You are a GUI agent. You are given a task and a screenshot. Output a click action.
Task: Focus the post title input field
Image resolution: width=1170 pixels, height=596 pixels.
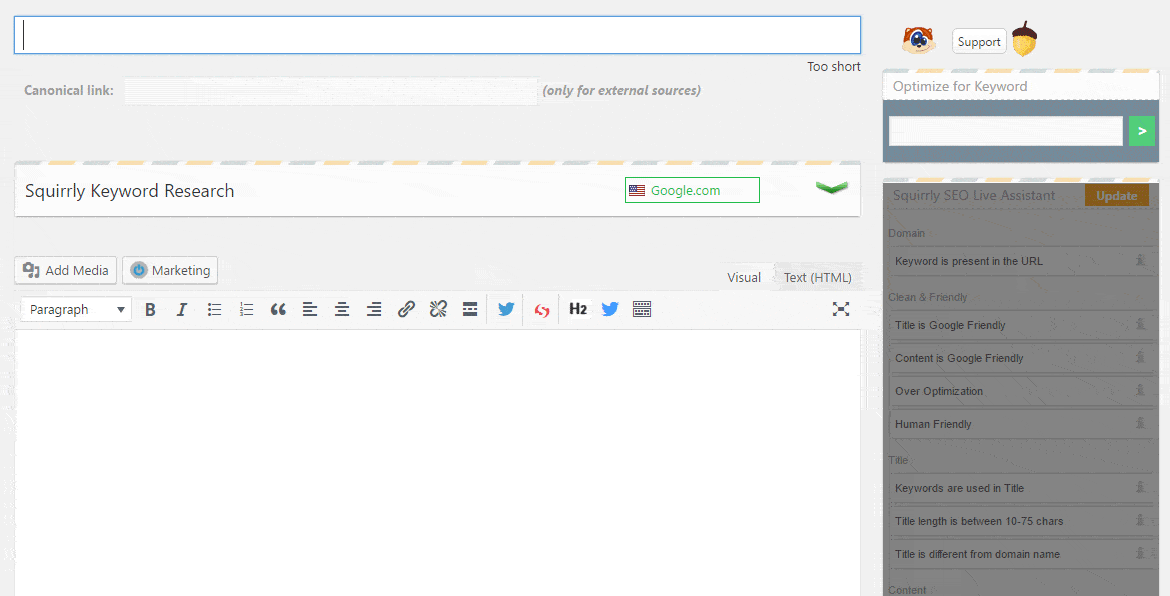[437, 35]
